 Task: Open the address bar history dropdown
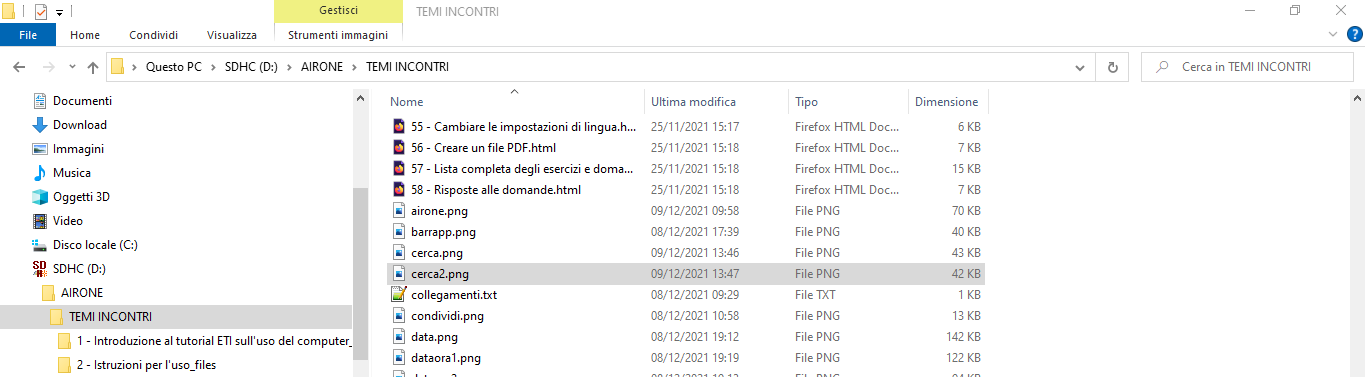coord(1080,67)
